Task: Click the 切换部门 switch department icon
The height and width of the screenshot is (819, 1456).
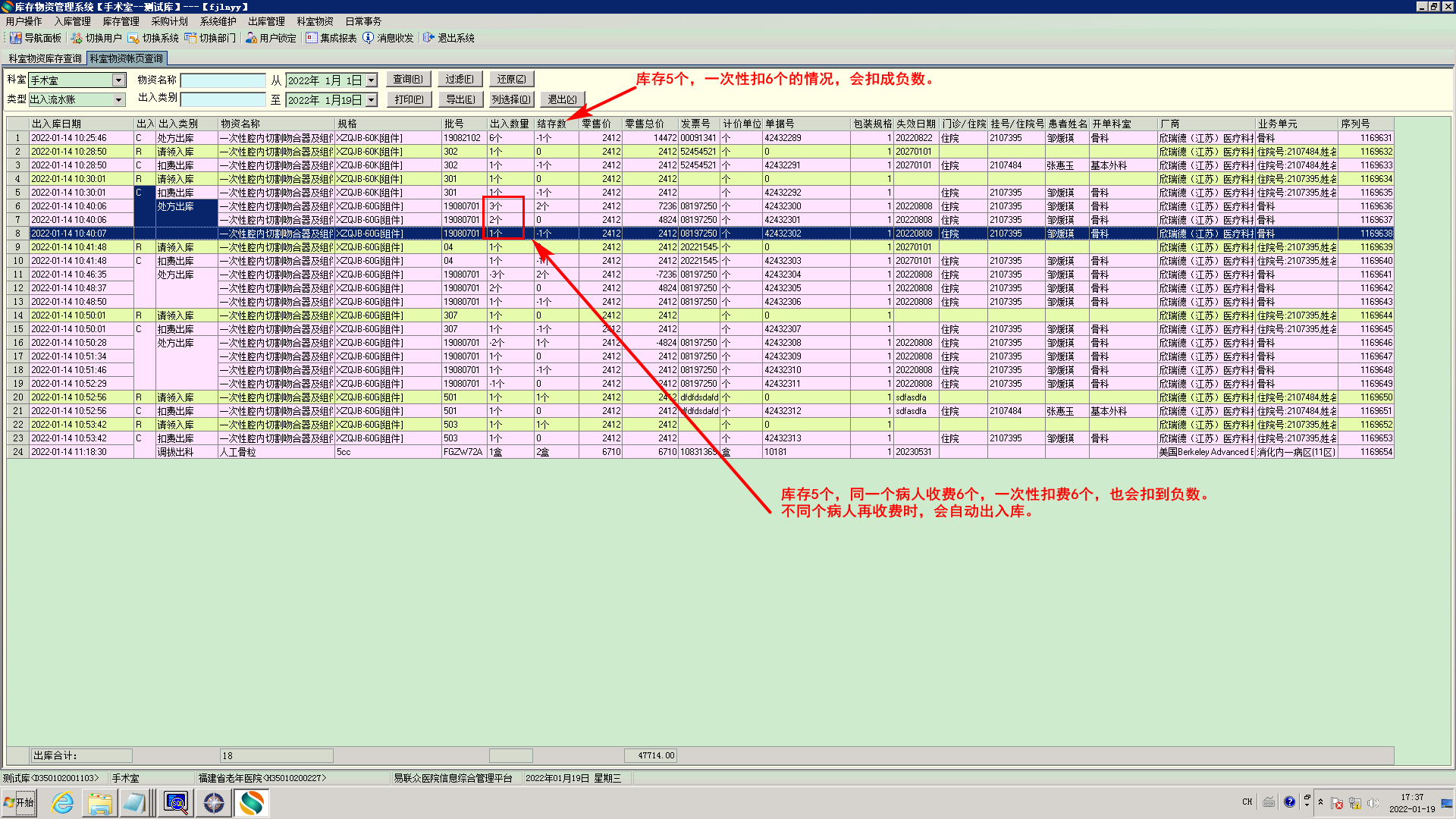Action: coord(190,38)
